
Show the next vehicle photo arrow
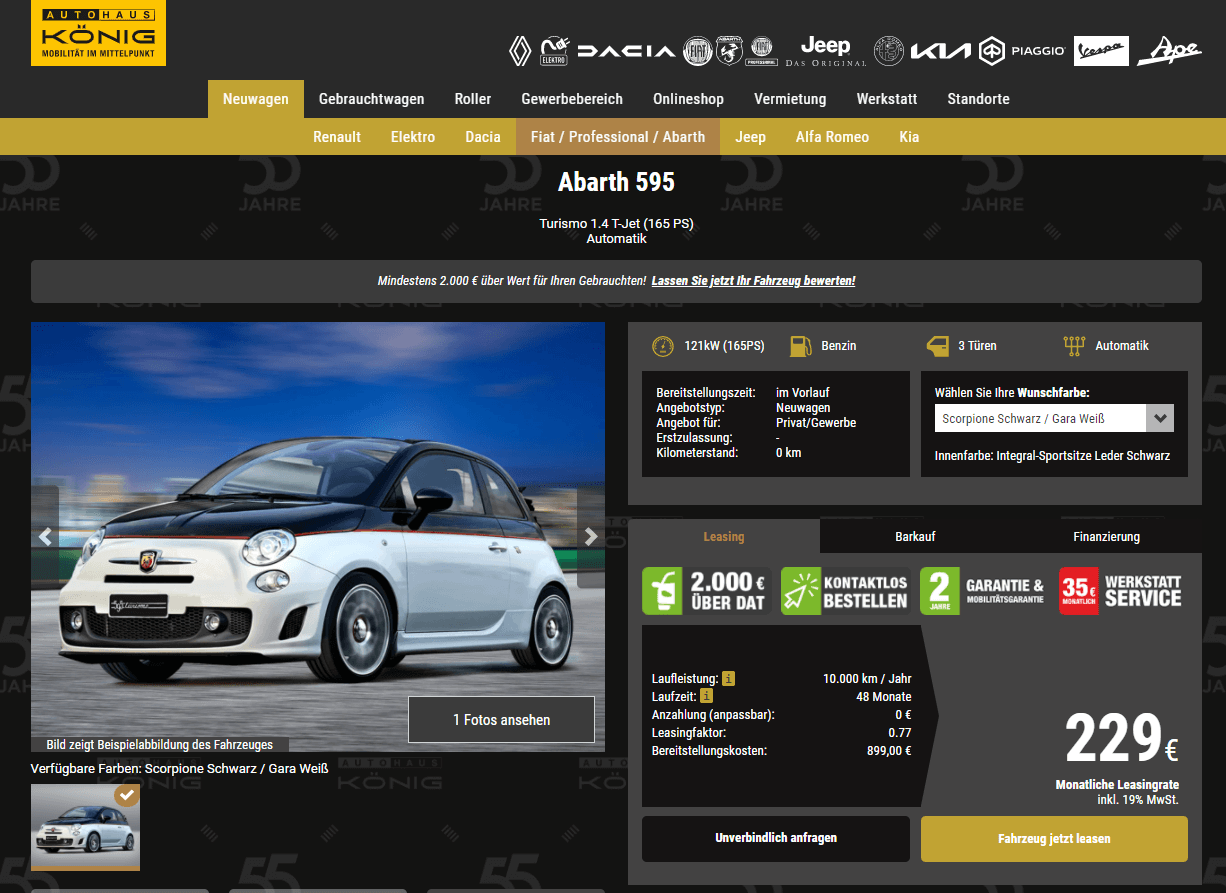(x=591, y=537)
